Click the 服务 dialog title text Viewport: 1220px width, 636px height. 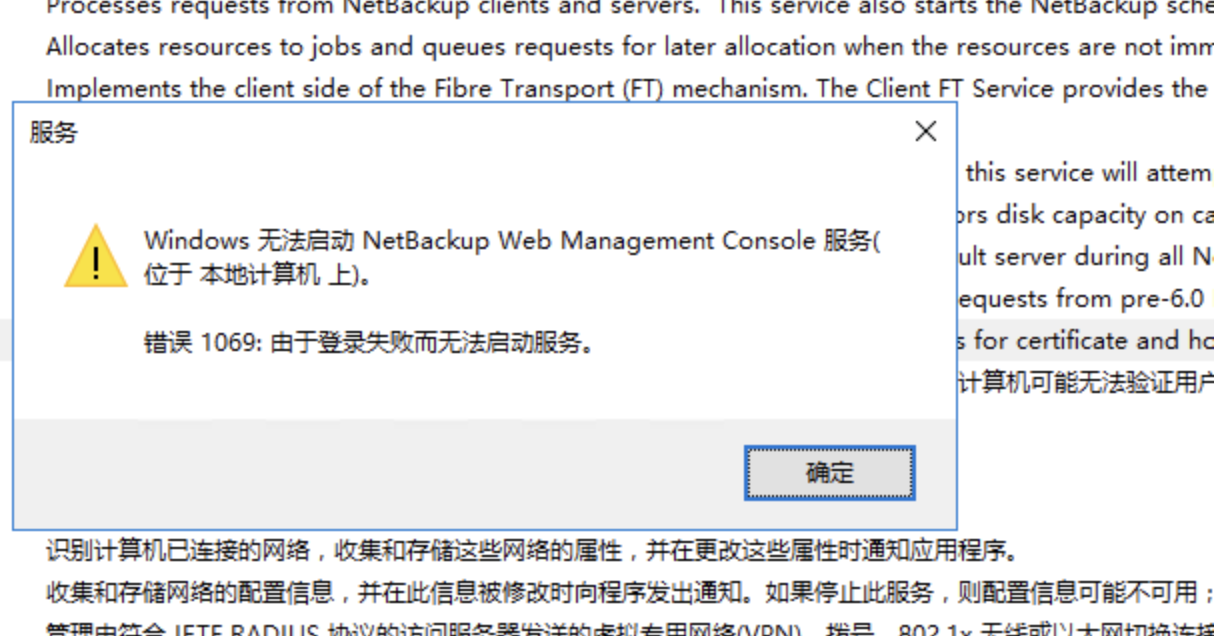coord(54,133)
